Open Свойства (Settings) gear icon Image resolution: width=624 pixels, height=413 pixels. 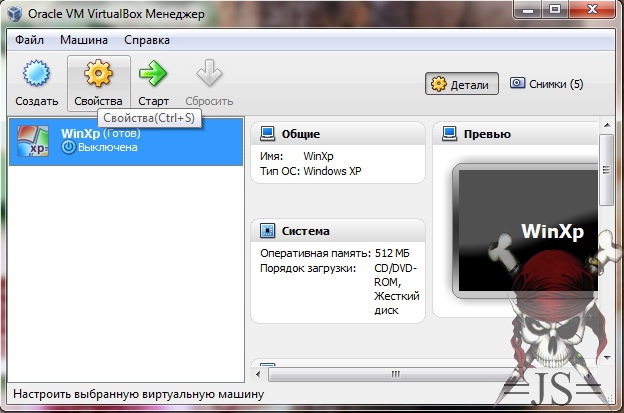98,73
